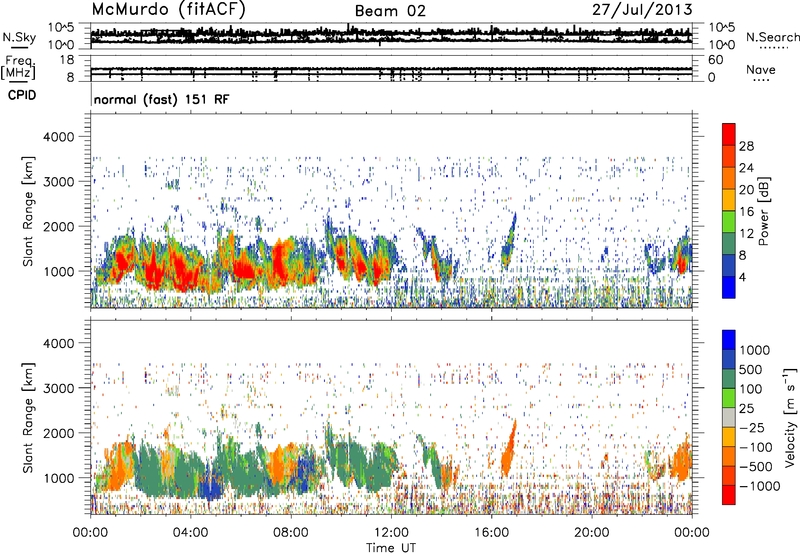The width and height of the screenshot is (800, 554).
Task: Click the slanted echo streak near 16:30 in Power panel
Action: click(509, 242)
